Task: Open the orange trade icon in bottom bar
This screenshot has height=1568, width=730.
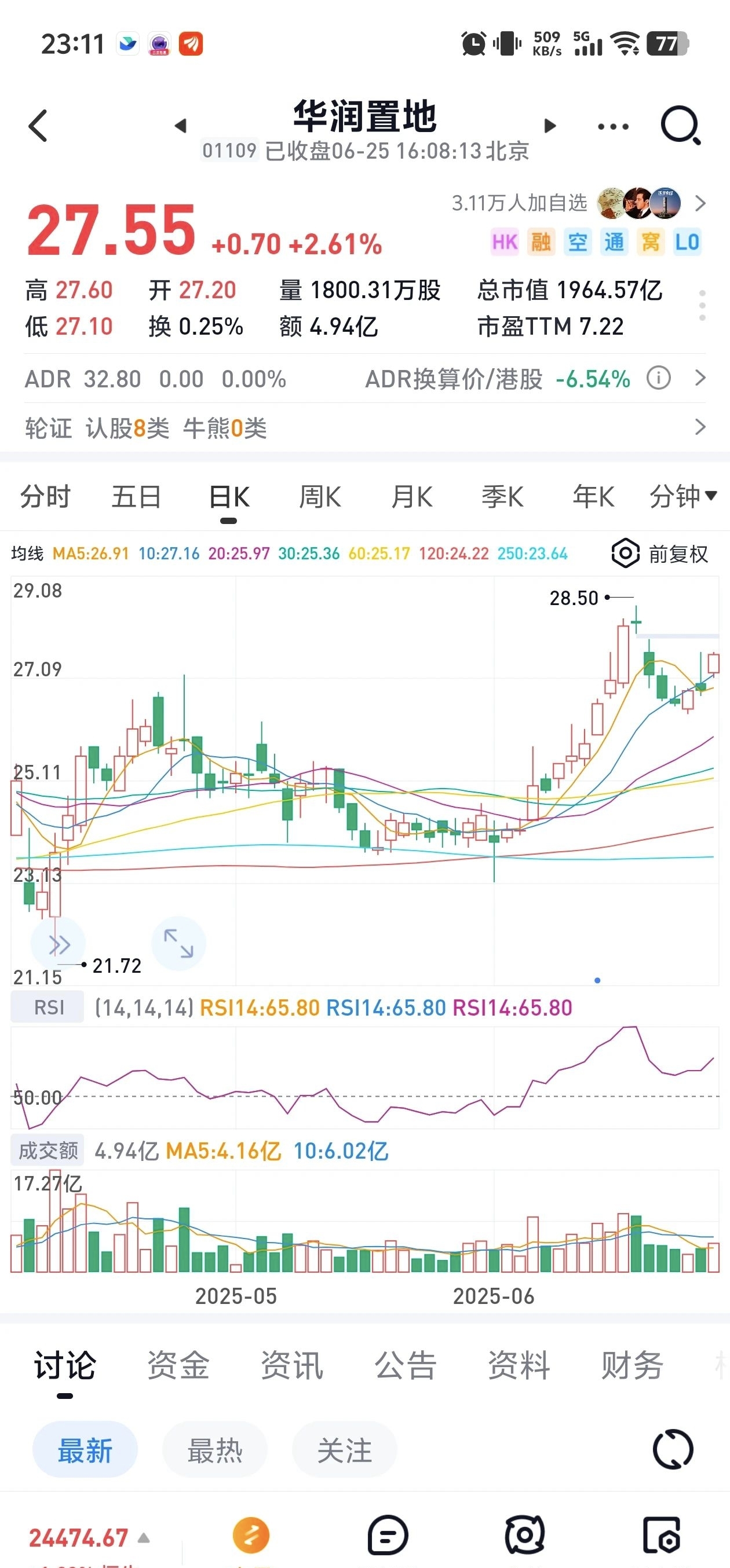Action: pos(251,1534)
